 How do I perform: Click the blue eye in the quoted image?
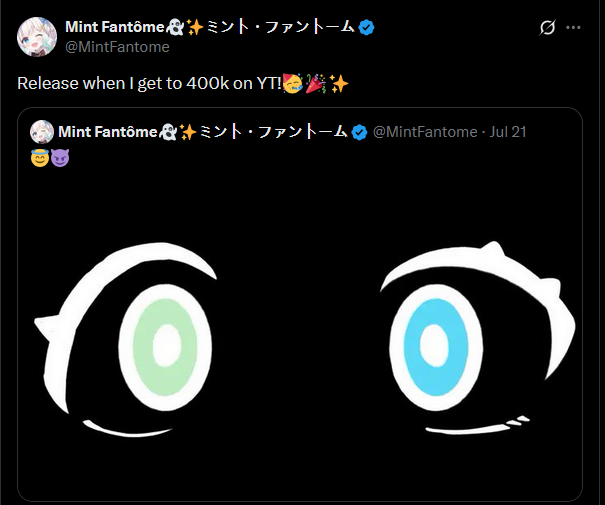click(432, 342)
